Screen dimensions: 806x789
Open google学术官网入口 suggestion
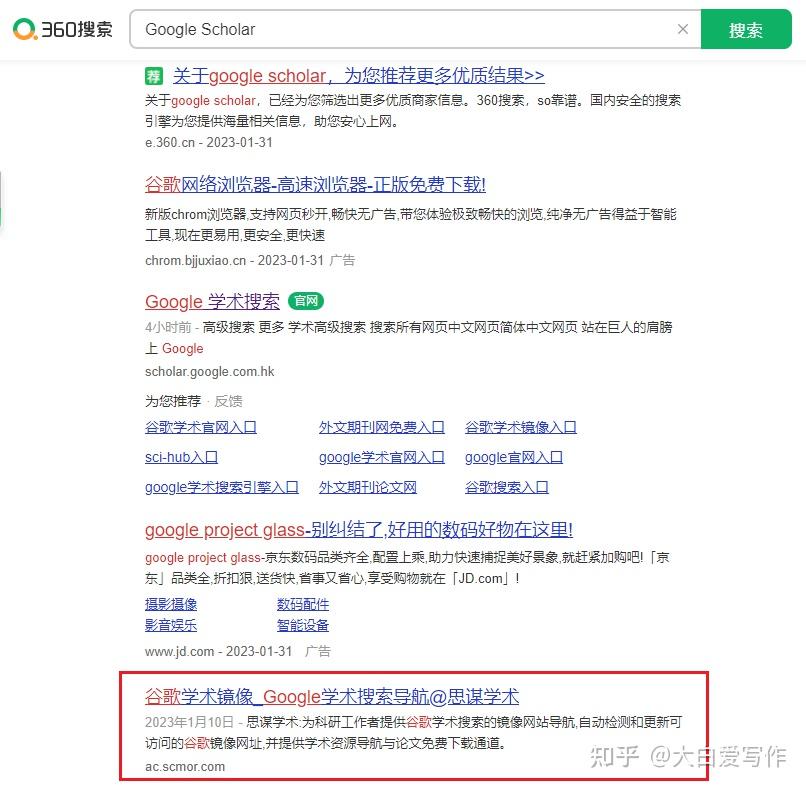click(x=381, y=457)
